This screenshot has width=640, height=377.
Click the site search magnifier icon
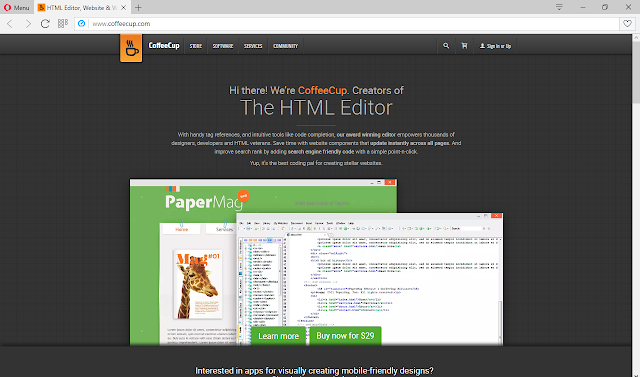pyautogui.click(x=446, y=46)
